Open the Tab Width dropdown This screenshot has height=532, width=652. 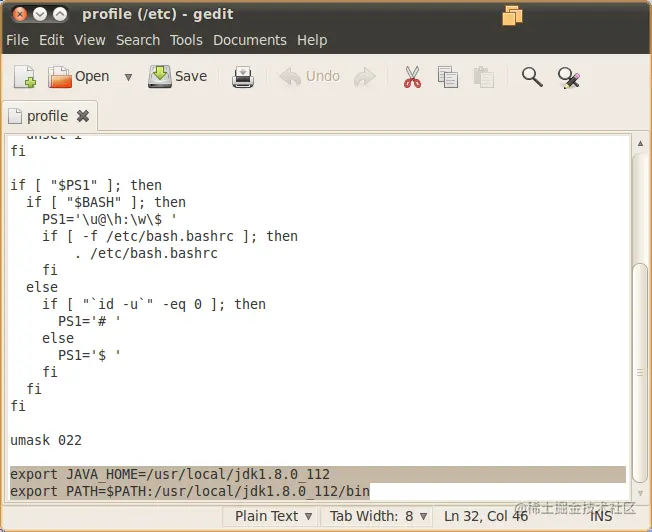point(378,516)
